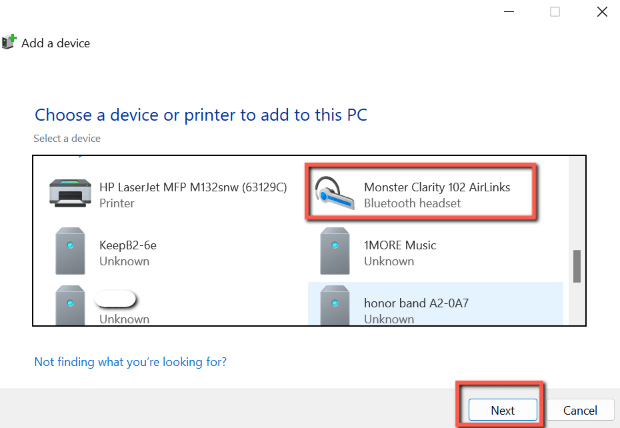Click the KeepB2-6e device icon
Viewport: 620px width, 428px height.
(70, 251)
